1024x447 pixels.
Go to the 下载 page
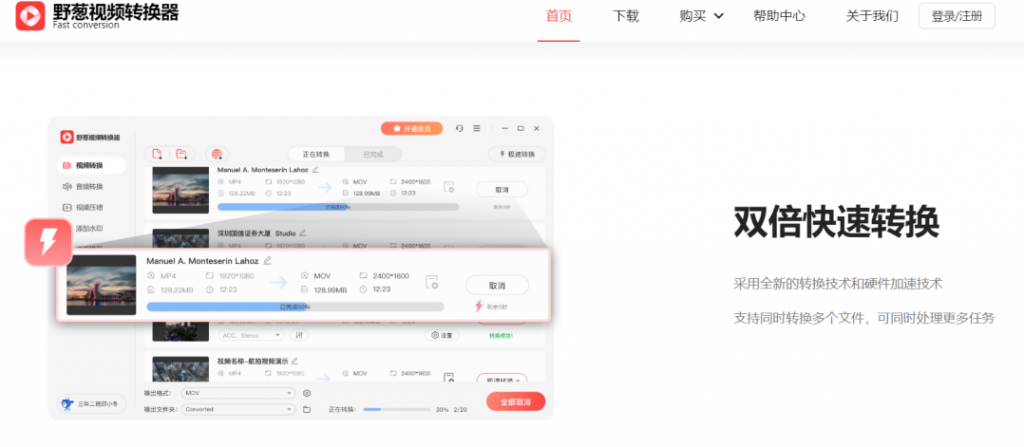[x=626, y=16]
